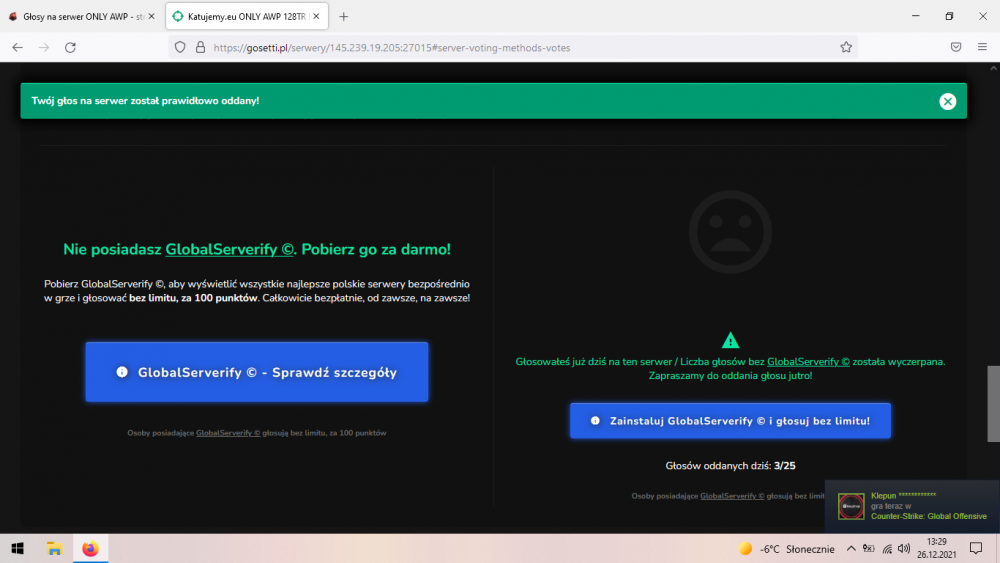This screenshot has width=1000, height=563.
Task: Click 'GlobalServerify © - Sprawdź szczegóły' button
Action: pyautogui.click(x=257, y=372)
